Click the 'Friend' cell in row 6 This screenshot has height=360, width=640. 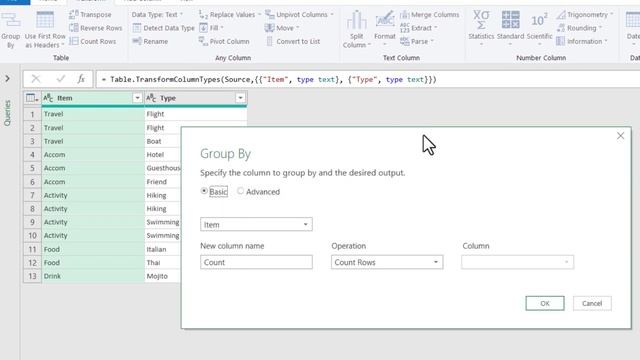162,182
